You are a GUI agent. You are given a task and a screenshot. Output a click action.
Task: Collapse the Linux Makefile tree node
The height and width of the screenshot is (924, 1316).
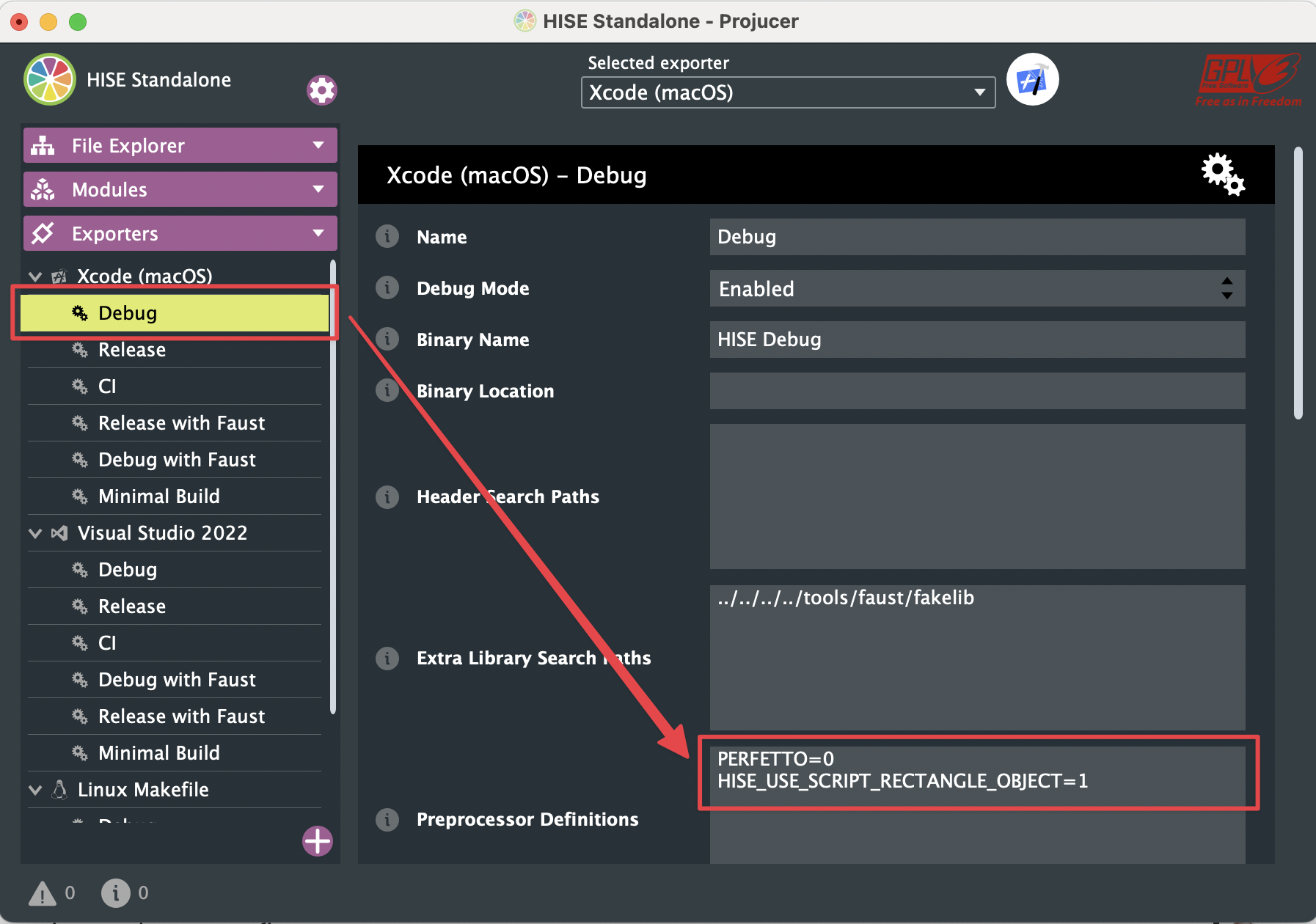(35, 790)
